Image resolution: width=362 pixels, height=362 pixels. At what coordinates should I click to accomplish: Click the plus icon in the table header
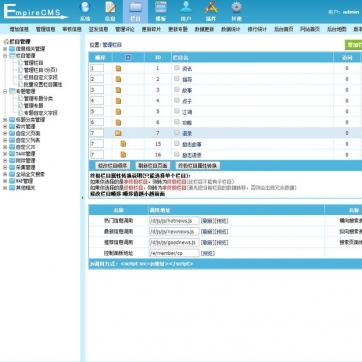point(128,57)
